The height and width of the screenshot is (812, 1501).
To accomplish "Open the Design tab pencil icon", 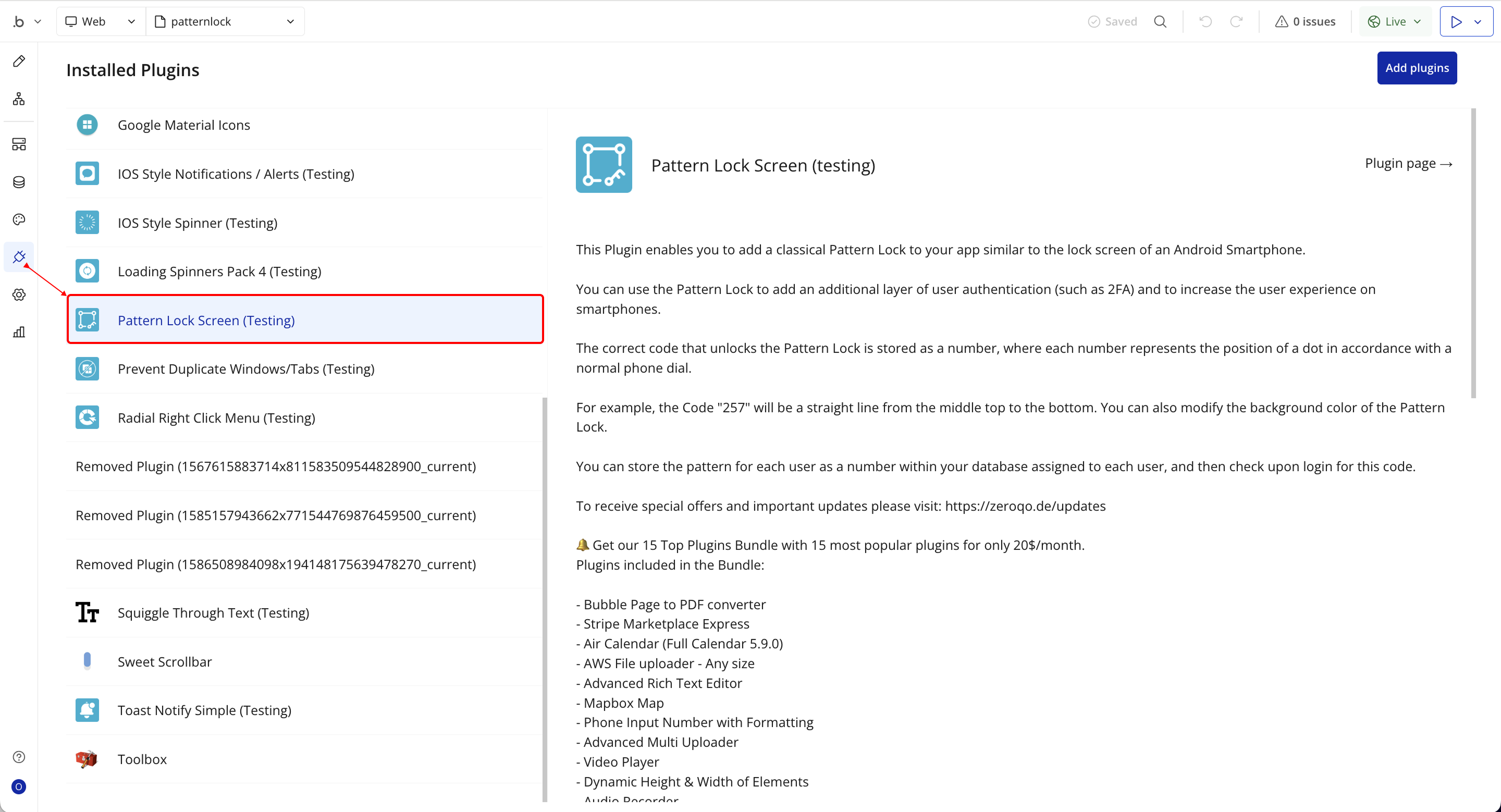I will point(19,61).
